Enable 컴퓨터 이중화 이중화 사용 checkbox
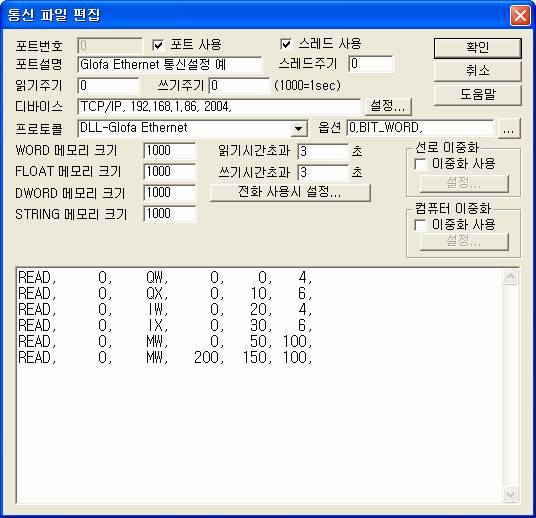The image size is (536, 518). click(420, 225)
